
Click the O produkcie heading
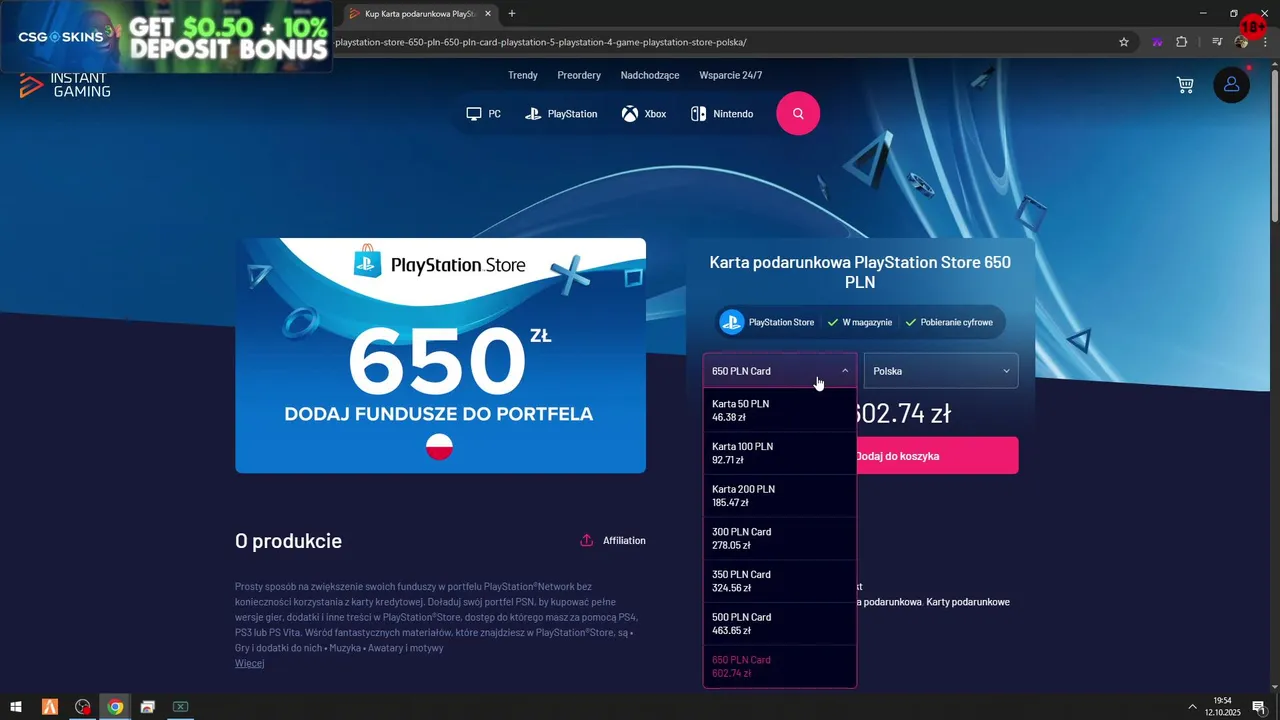[288, 541]
